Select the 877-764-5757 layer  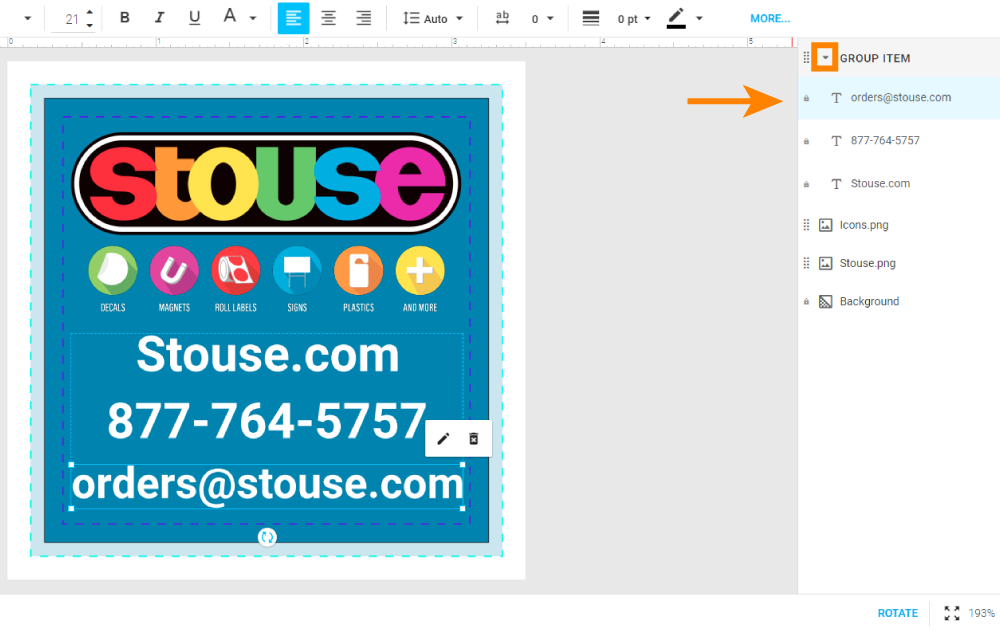coord(899,140)
